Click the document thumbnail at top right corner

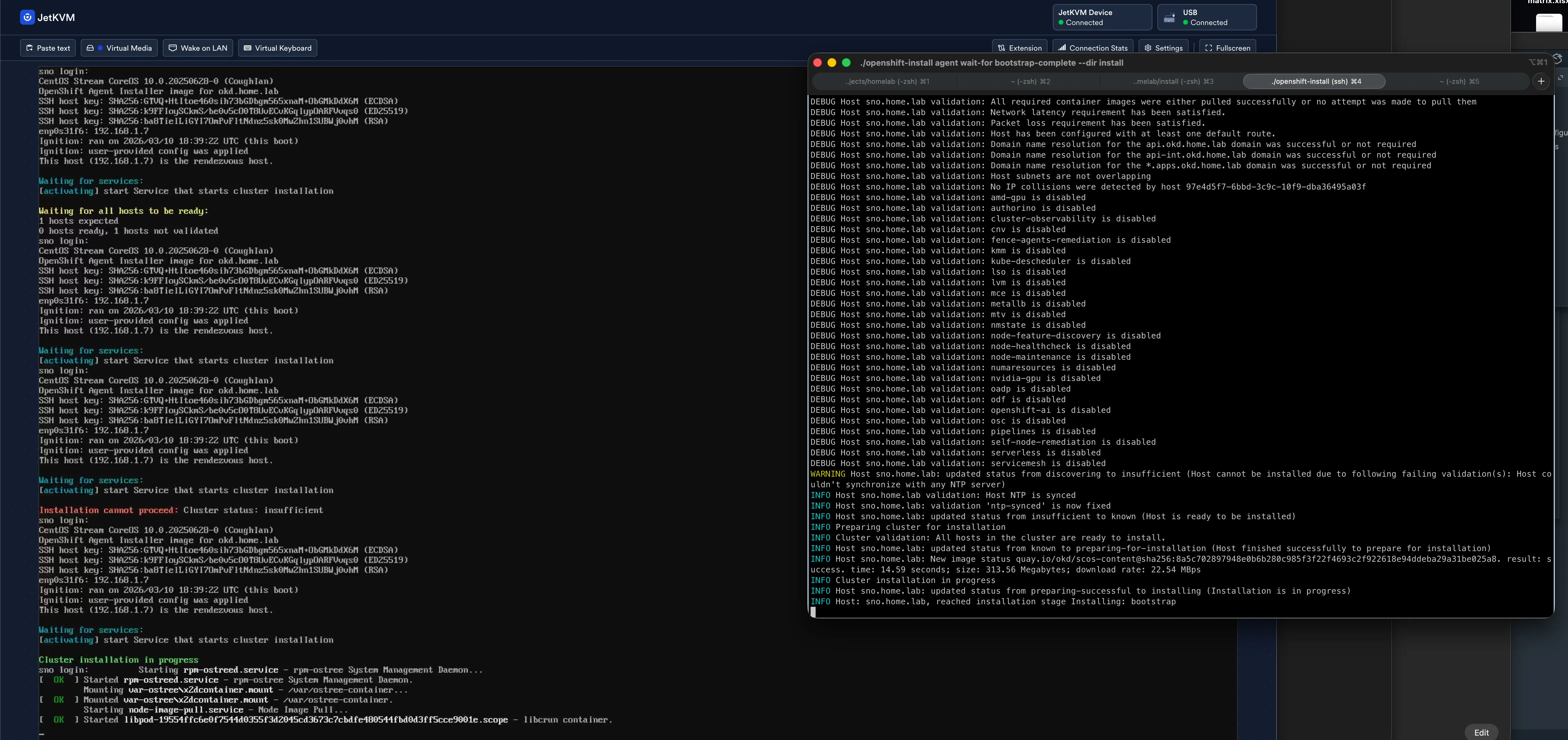click(x=1549, y=22)
